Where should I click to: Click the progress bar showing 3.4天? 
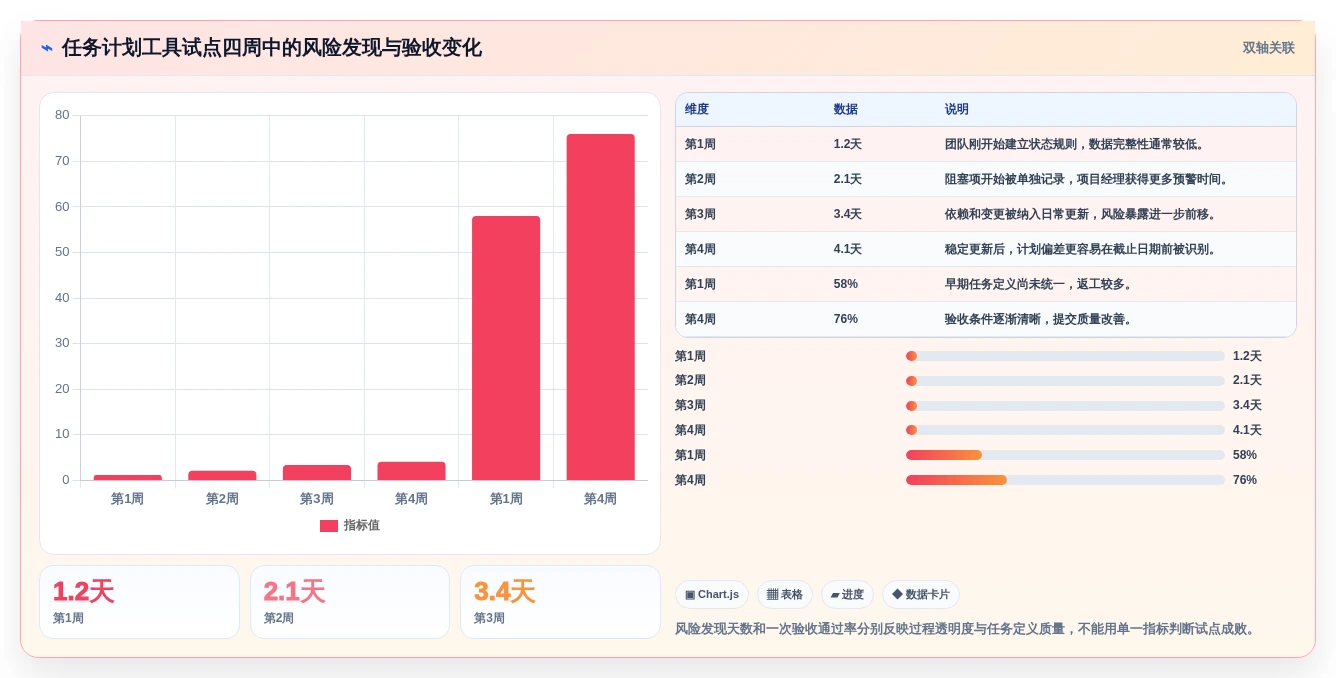click(1065, 406)
